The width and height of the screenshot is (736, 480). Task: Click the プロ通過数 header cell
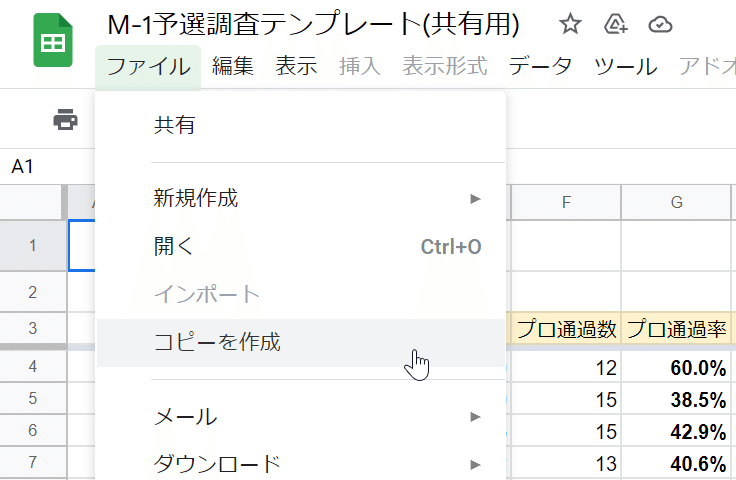tap(566, 328)
